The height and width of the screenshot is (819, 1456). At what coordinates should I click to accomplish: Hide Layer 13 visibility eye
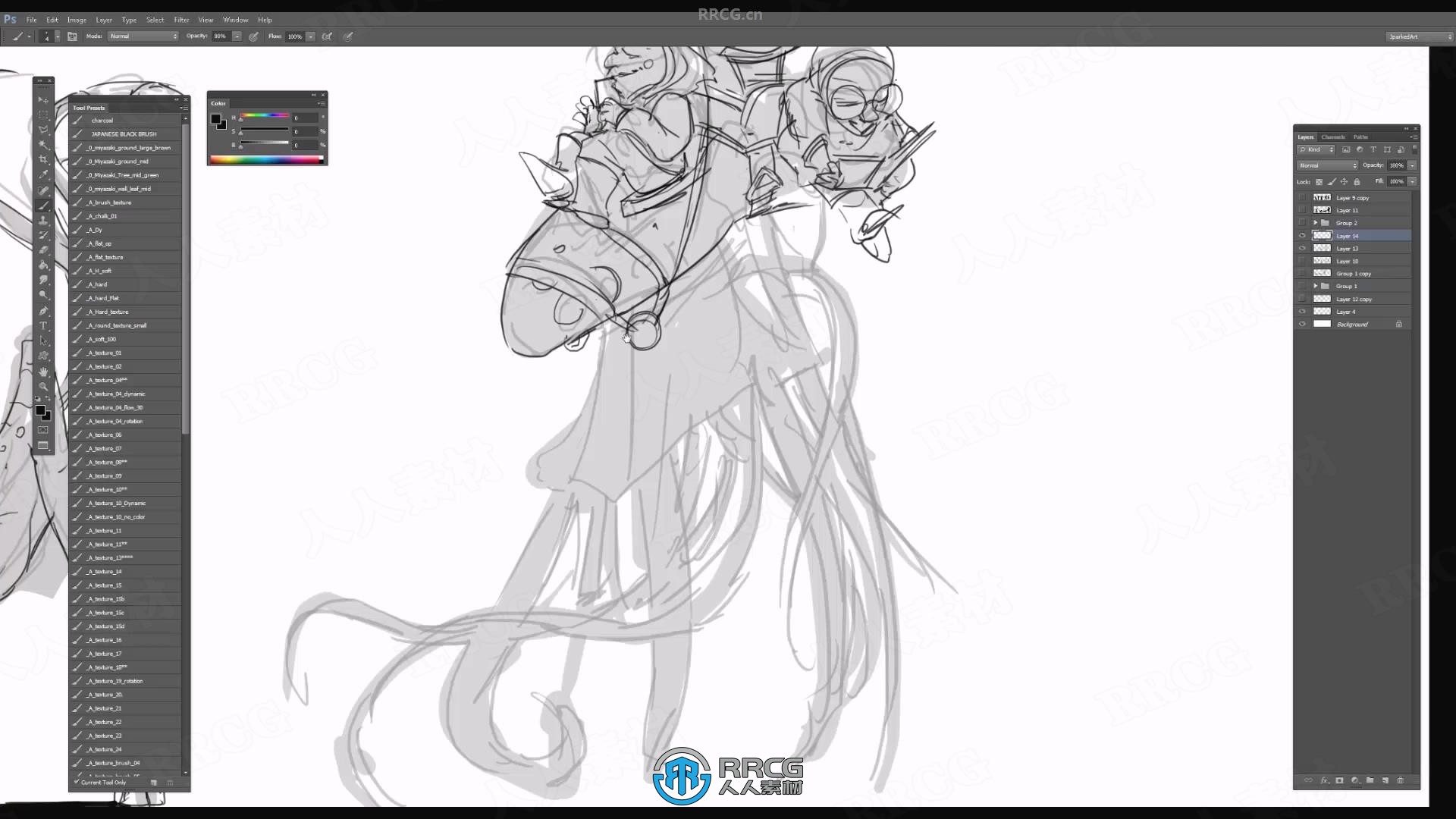[x=1302, y=249]
